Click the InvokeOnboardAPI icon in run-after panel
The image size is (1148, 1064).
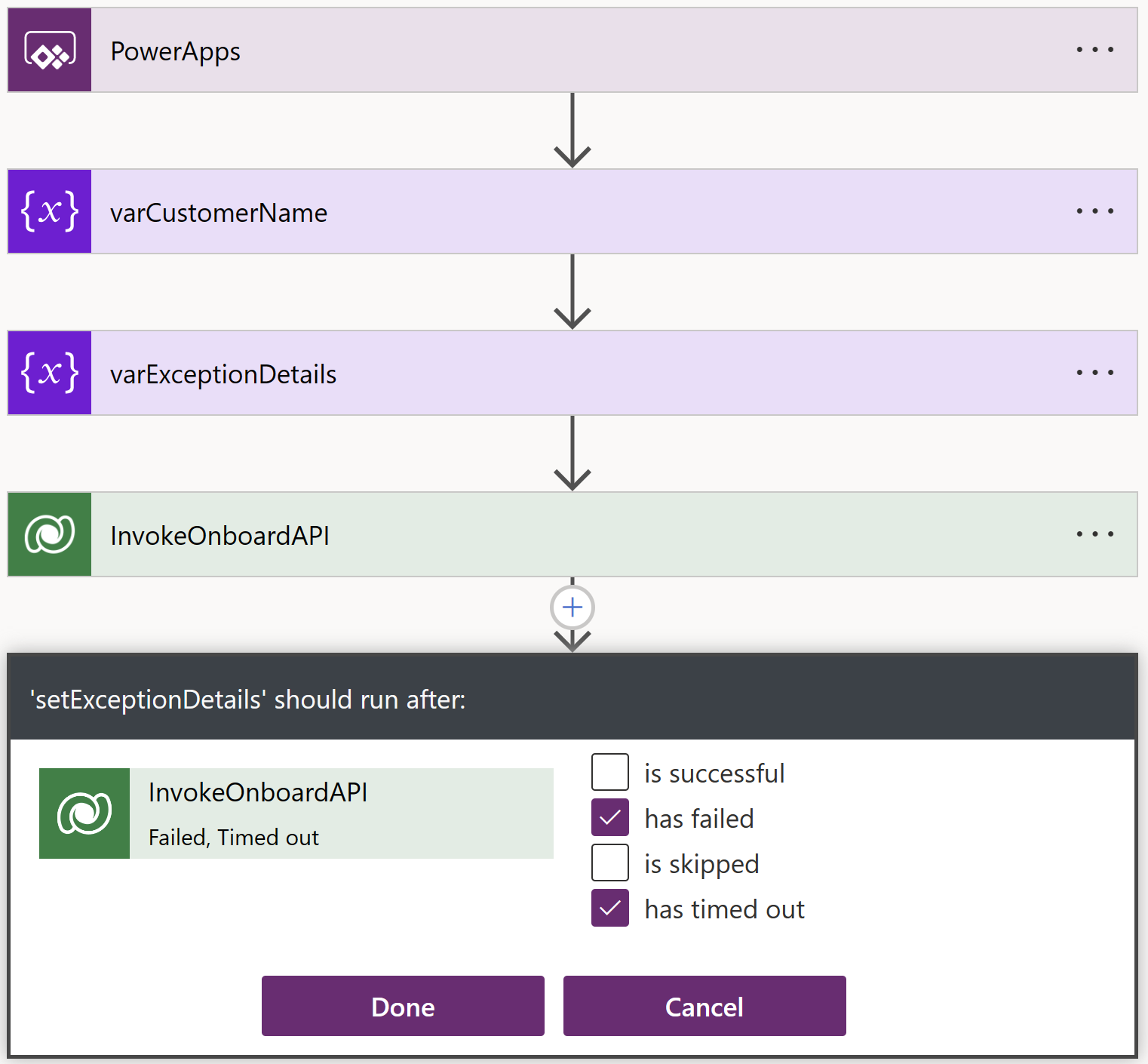(x=84, y=813)
